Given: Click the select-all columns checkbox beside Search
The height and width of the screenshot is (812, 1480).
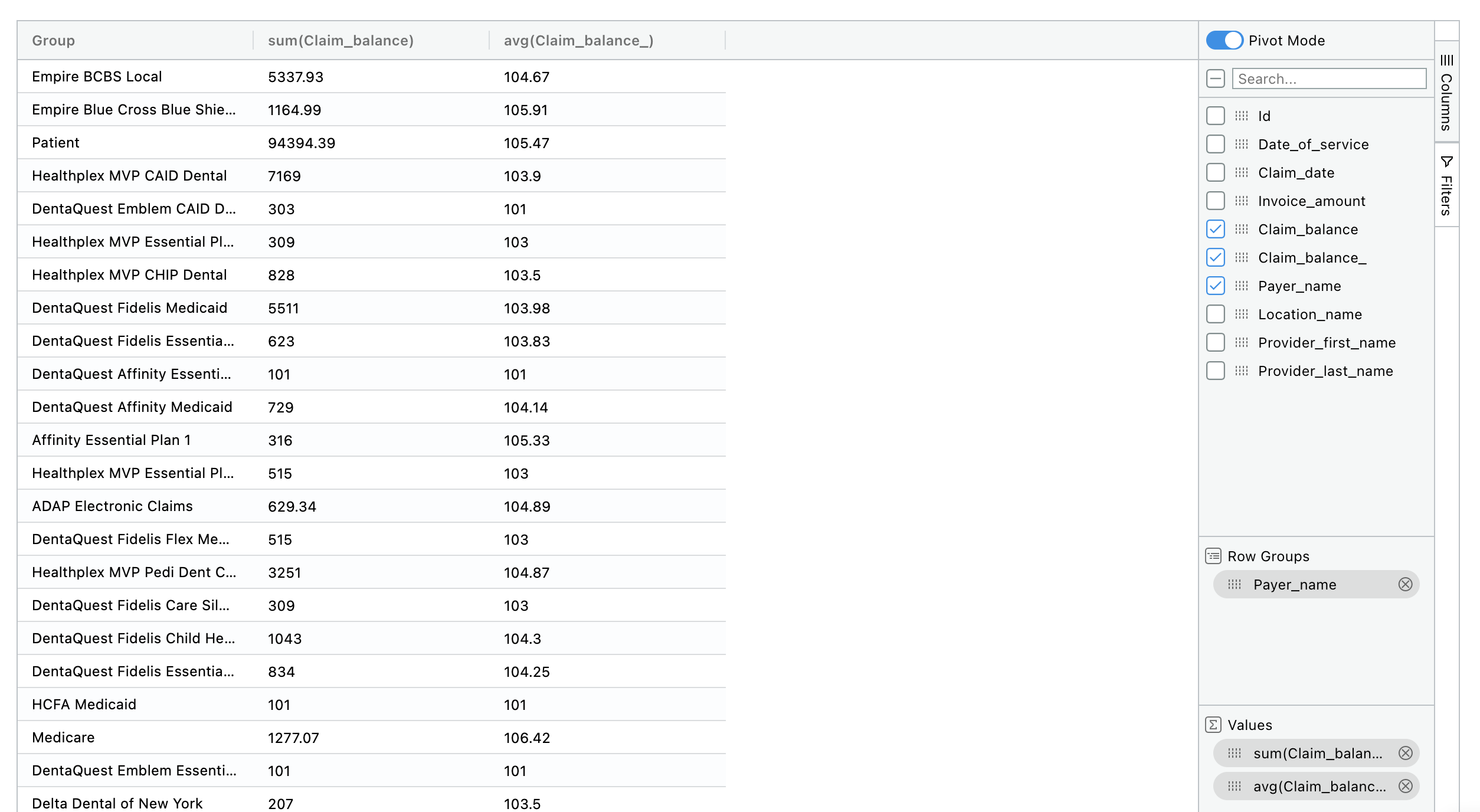Looking at the screenshot, I should pos(1216,78).
